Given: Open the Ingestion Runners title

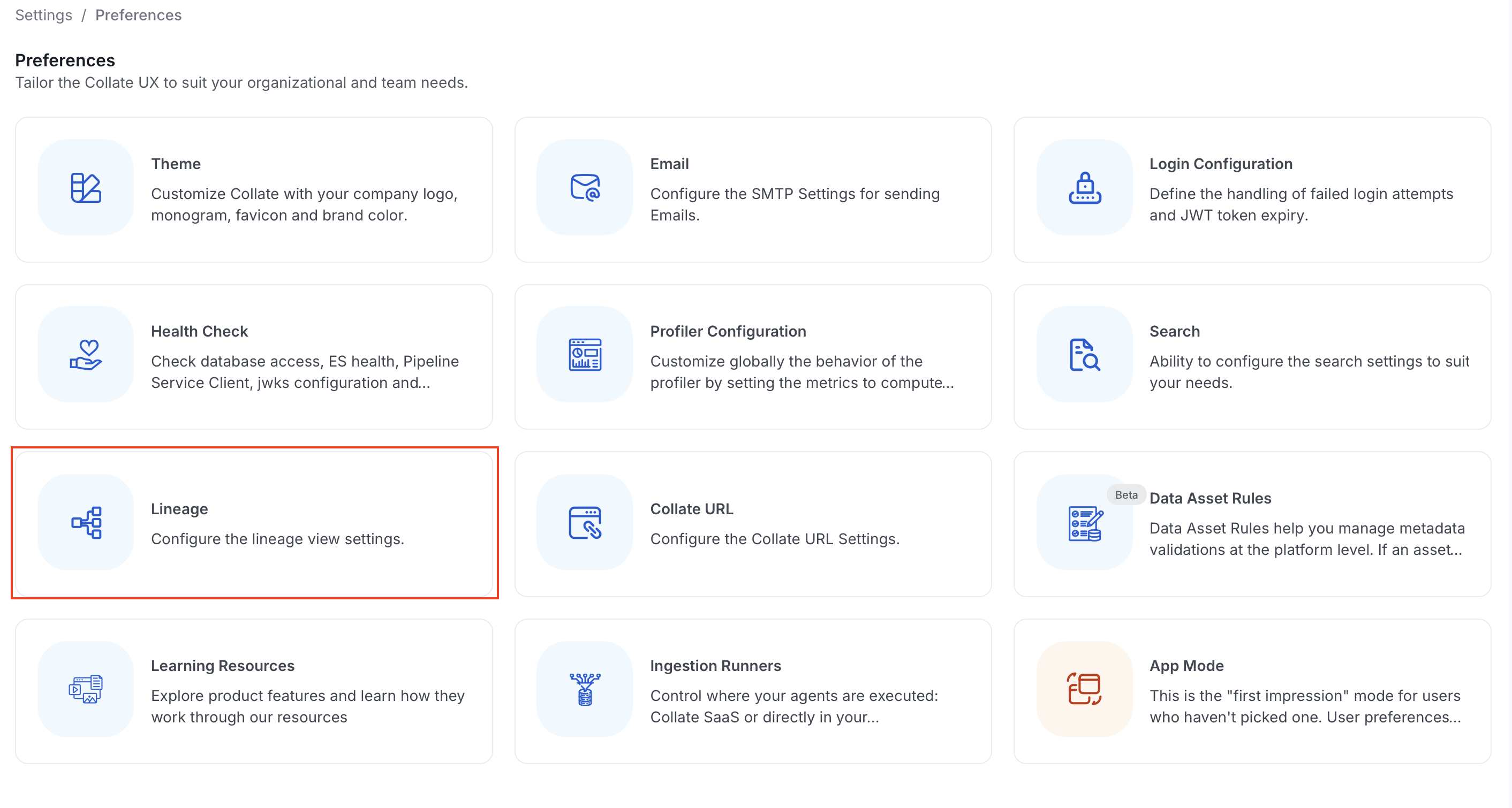Looking at the screenshot, I should point(715,666).
